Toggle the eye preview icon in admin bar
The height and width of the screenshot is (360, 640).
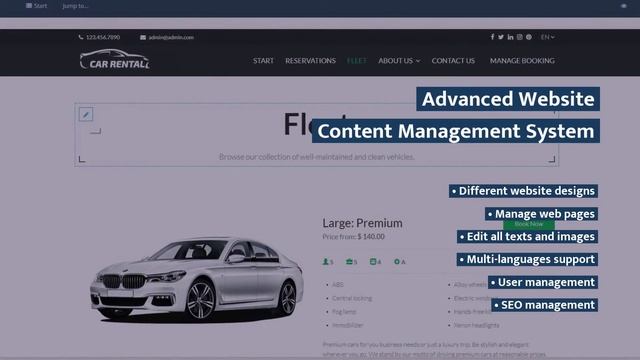[x=623, y=6]
